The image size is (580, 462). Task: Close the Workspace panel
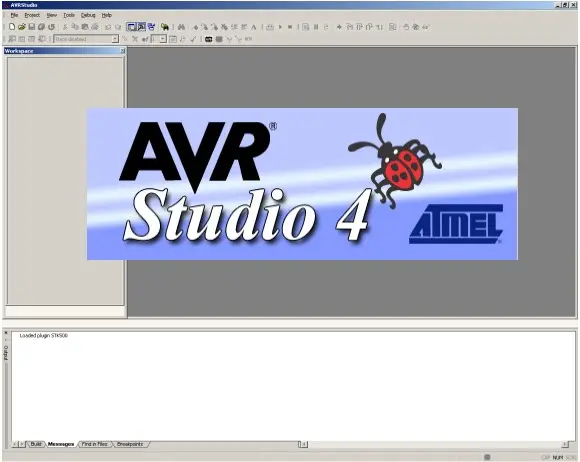pos(122,51)
